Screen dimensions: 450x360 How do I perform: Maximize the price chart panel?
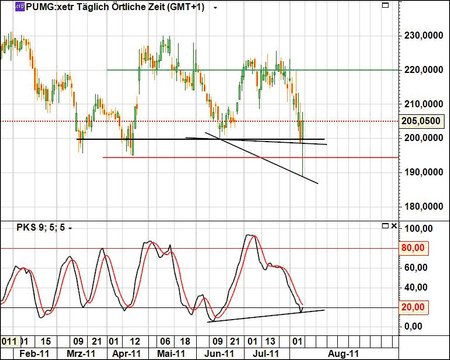[x=385, y=5]
